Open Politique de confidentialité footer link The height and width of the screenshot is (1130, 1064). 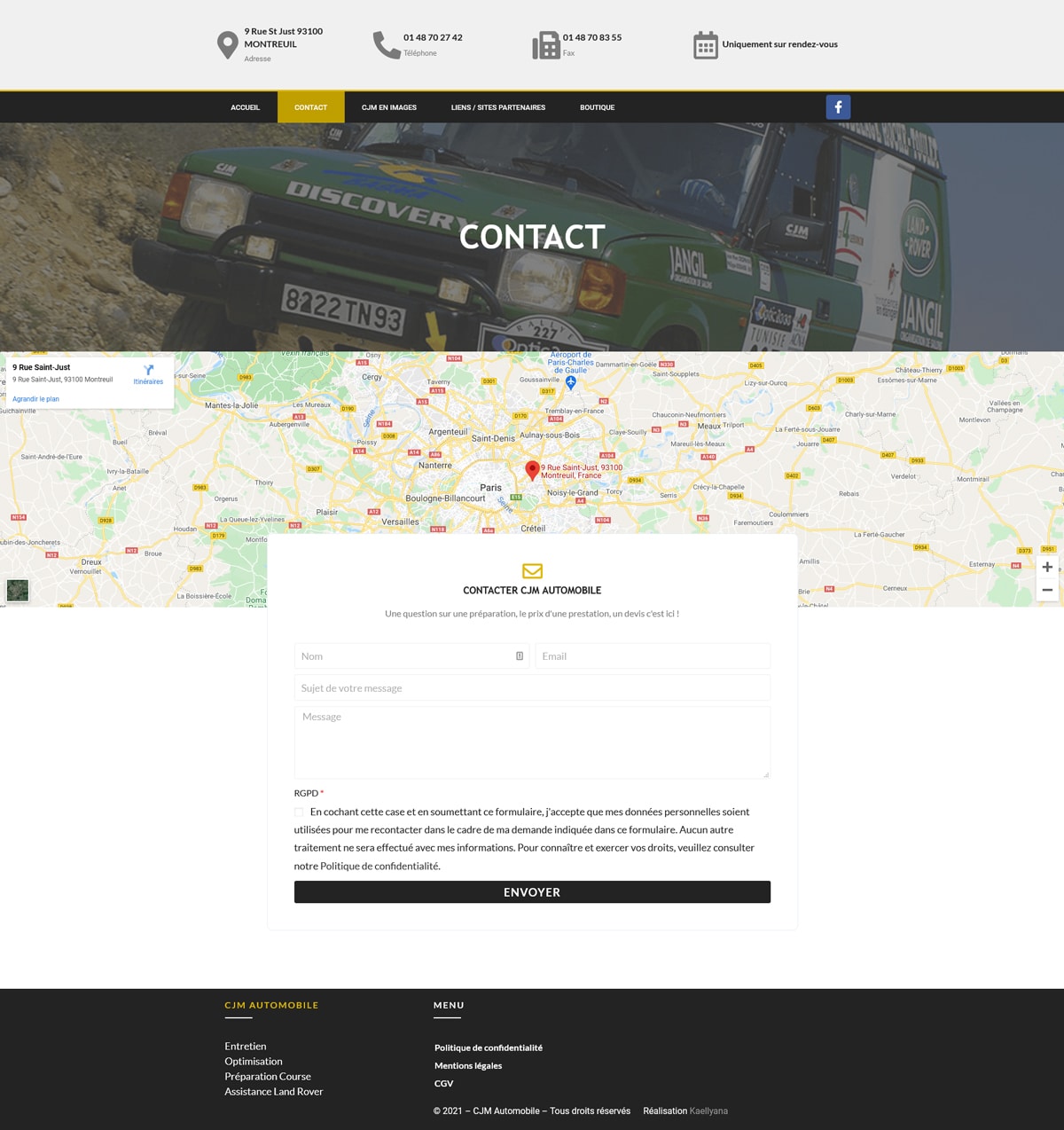tap(489, 1048)
